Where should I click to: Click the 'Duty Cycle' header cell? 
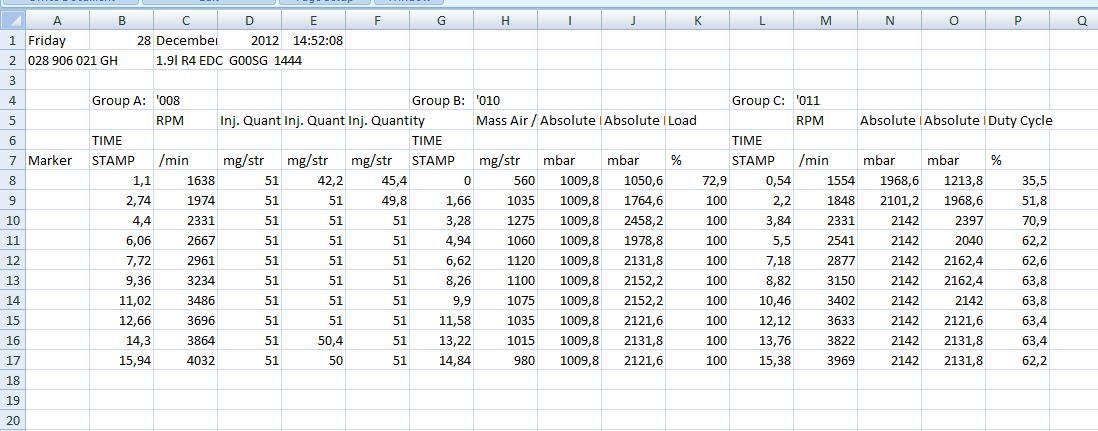tap(1018, 120)
